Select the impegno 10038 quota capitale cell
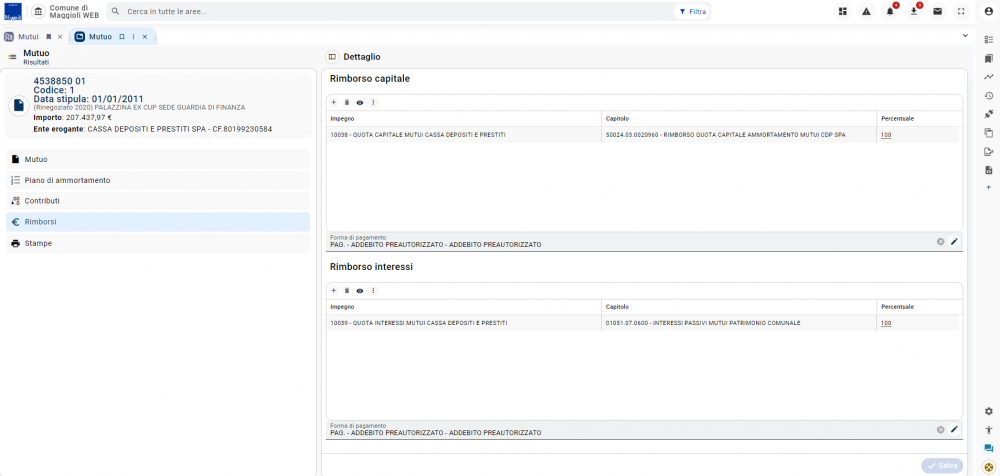Viewport: 1000px width, 476px height. pos(464,135)
